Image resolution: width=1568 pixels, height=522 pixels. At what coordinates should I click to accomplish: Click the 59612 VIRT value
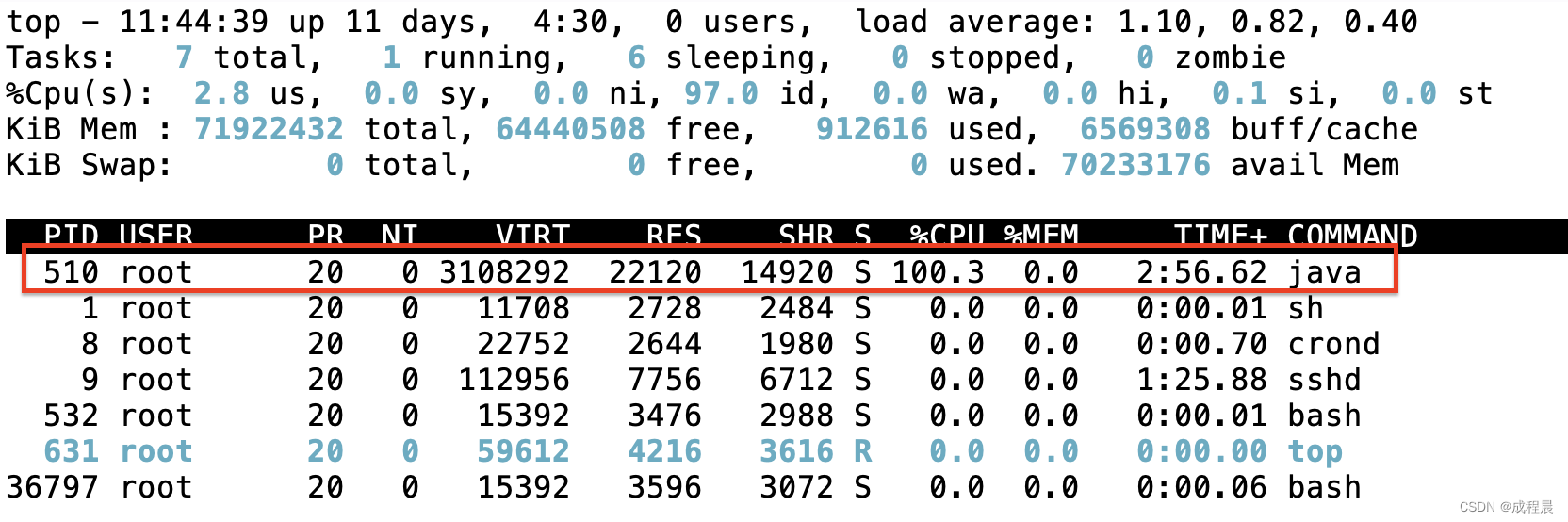coord(523,451)
